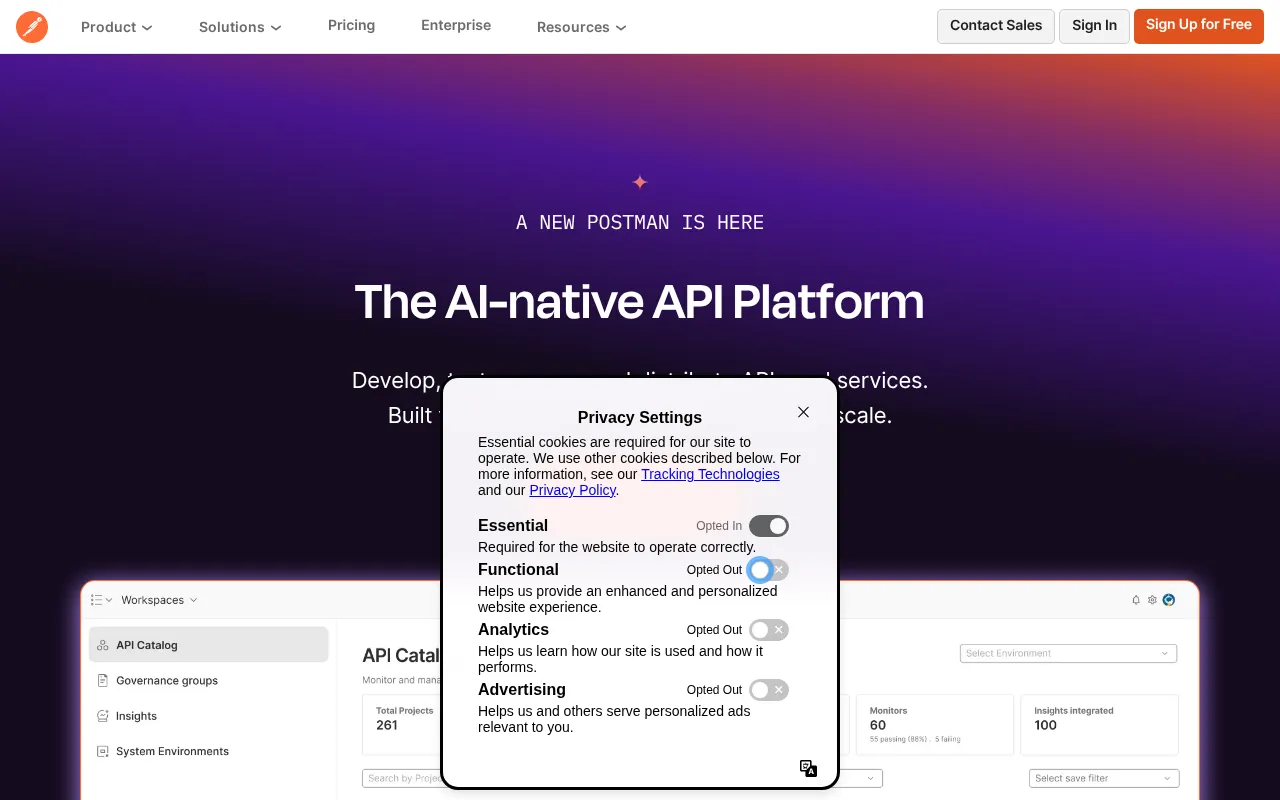Close the Privacy Settings dialog
The height and width of the screenshot is (800, 1280).
pyautogui.click(x=803, y=412)
